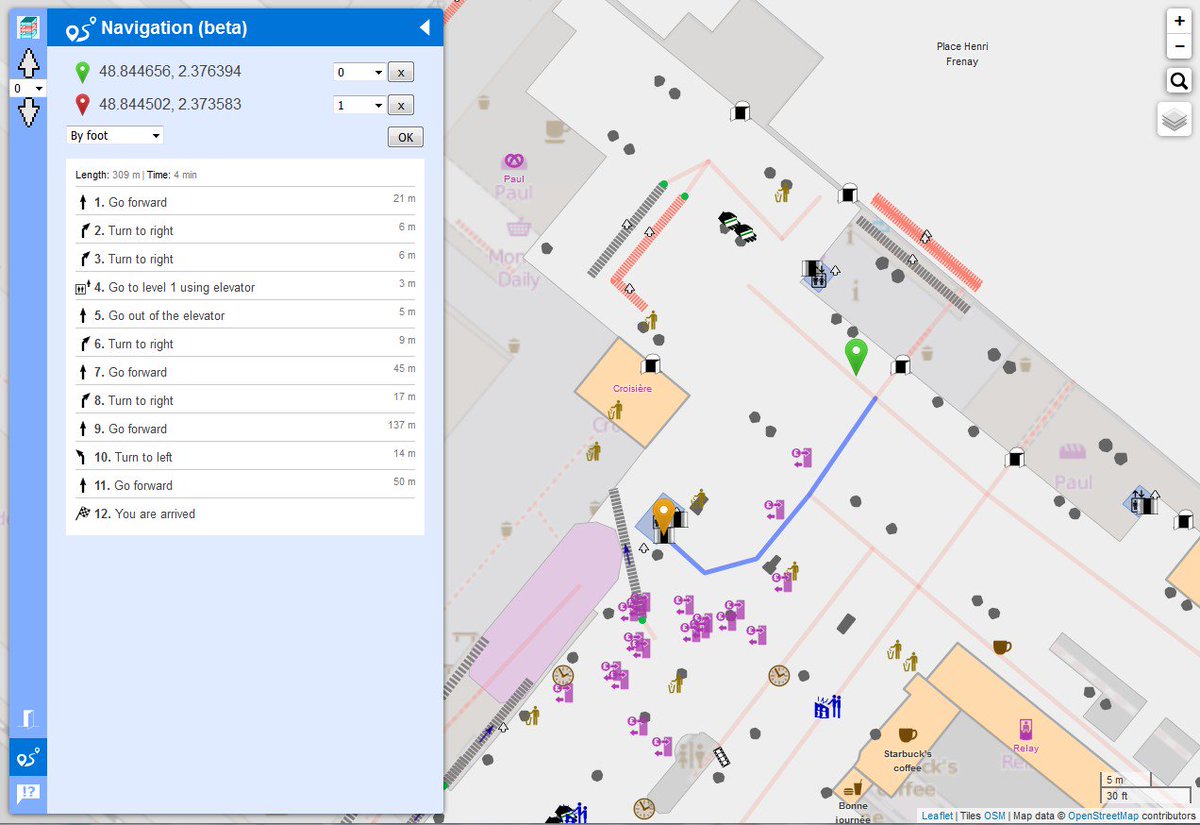Click the Bonne journée shop icon
Screen dimensions: 1200x825
pos(852,790)
